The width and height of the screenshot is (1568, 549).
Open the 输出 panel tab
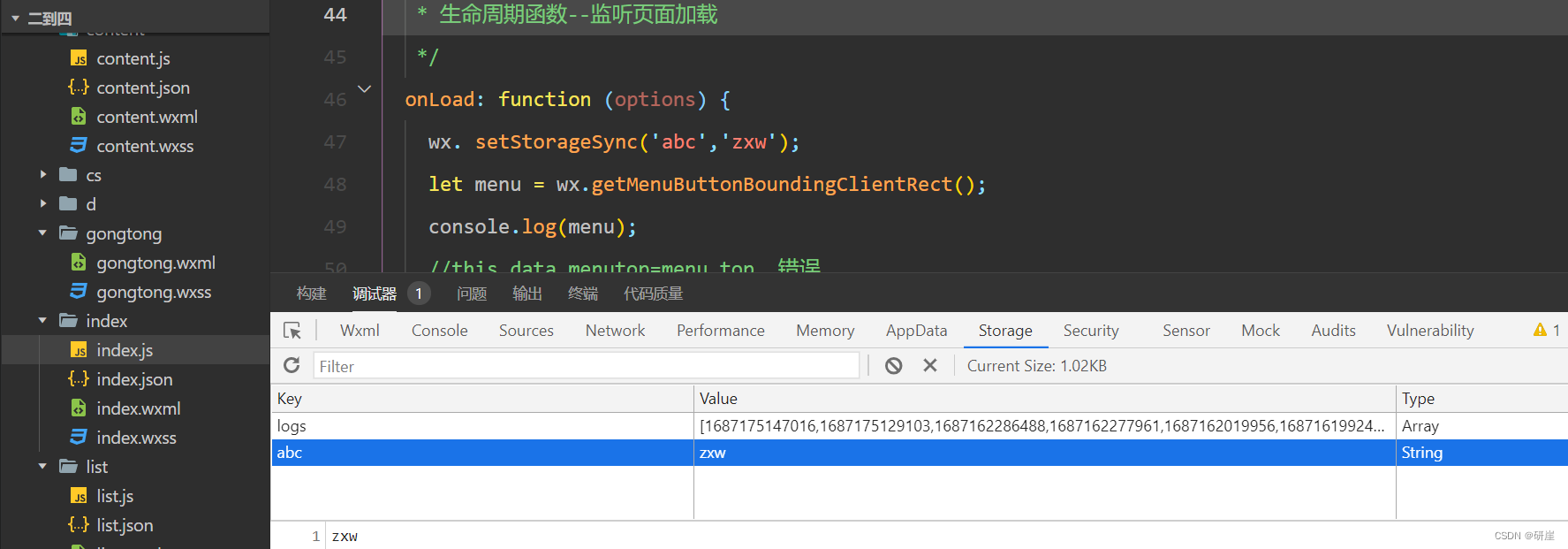[527, 294]
